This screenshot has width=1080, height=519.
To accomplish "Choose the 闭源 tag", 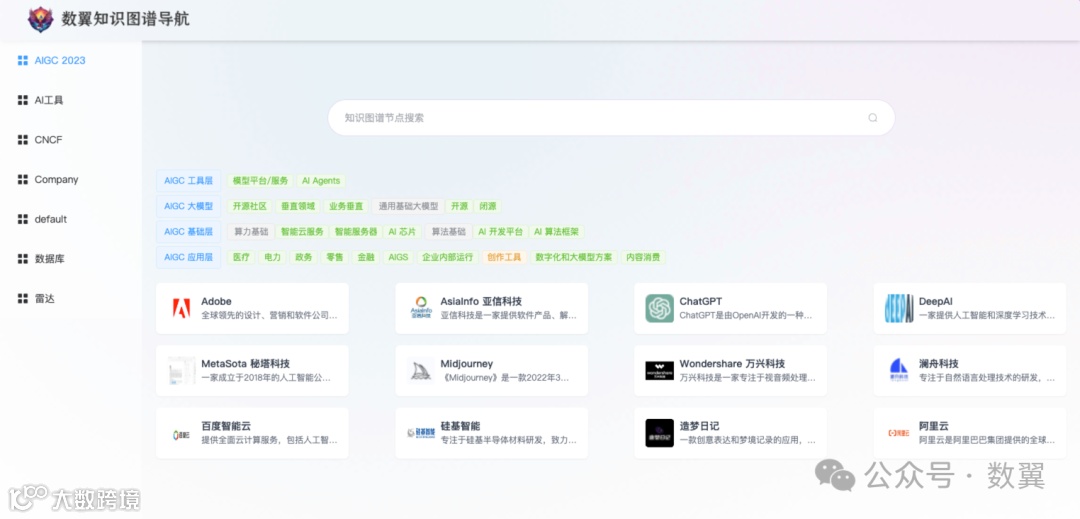I will click(x=488, y=206).
